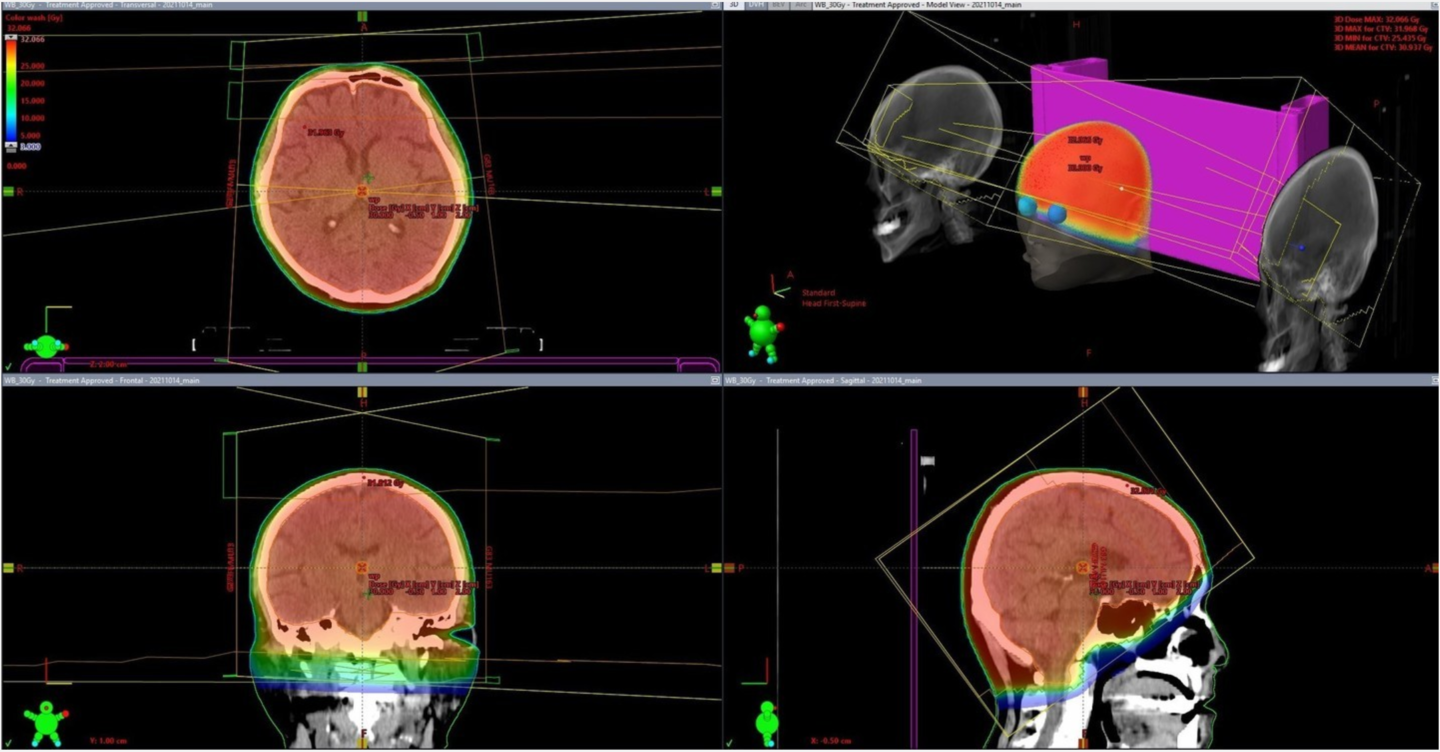Select the isocenter marker in Transversal view
1440x752 pixels.
(364, 190)
